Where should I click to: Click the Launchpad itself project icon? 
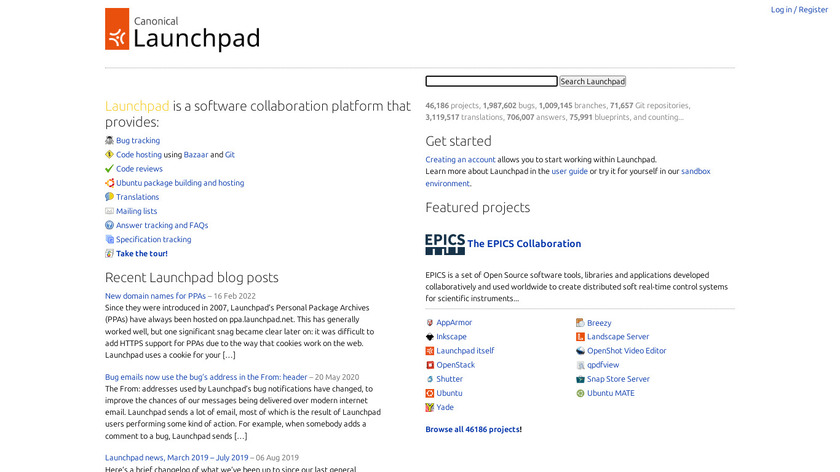point(429,351)
